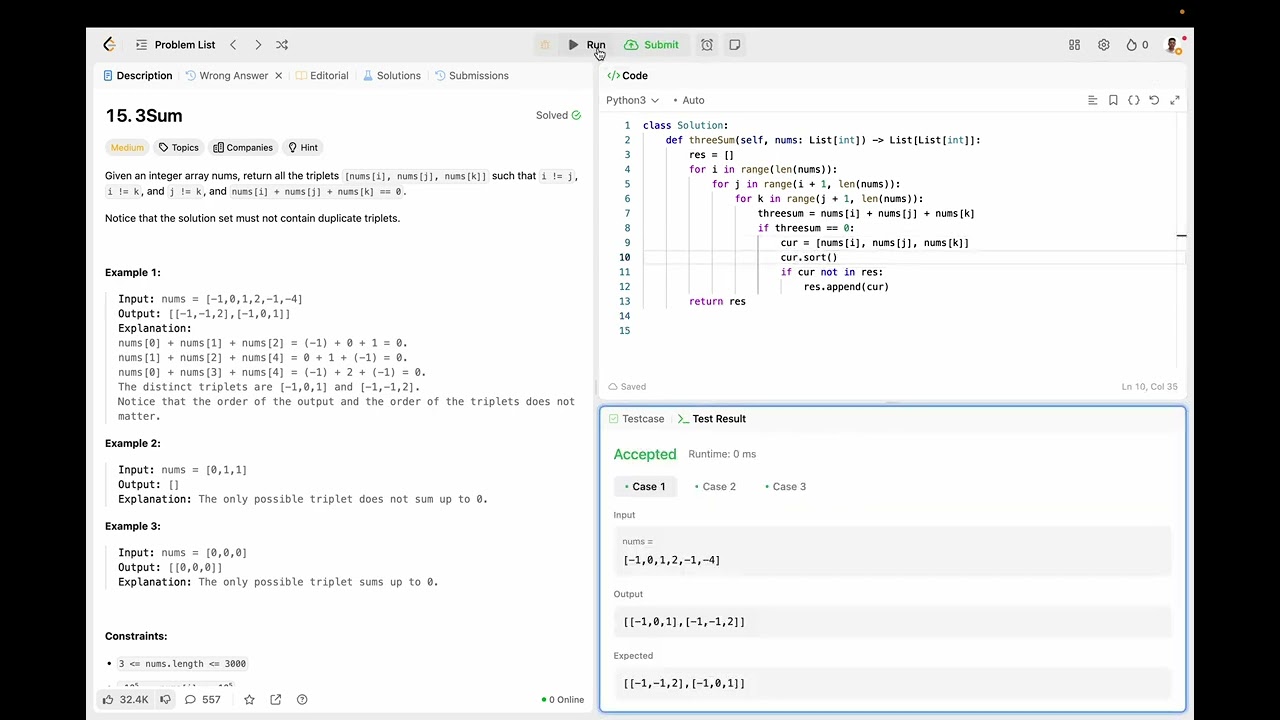1280x720 pixels.
Task: Open the Submissions tab
Action: tap(472, 75)
